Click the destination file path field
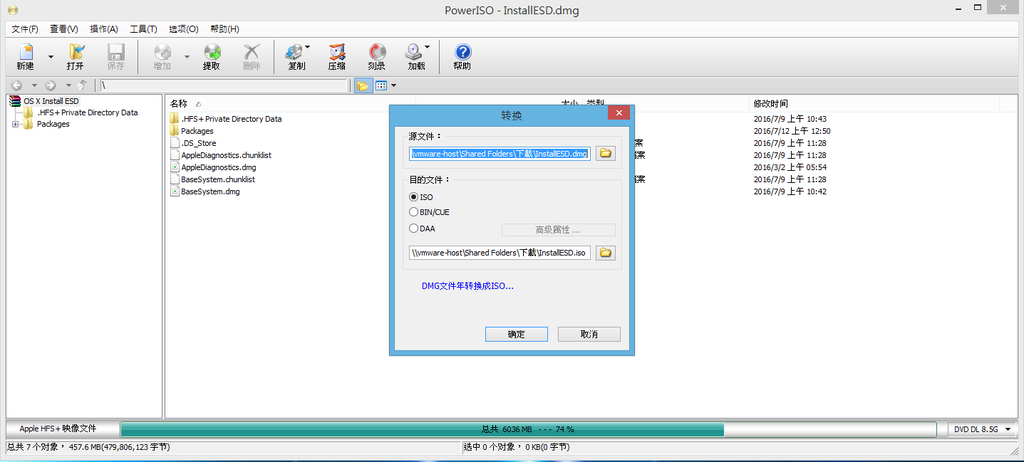1024x462 pixels. coord(500,253)
